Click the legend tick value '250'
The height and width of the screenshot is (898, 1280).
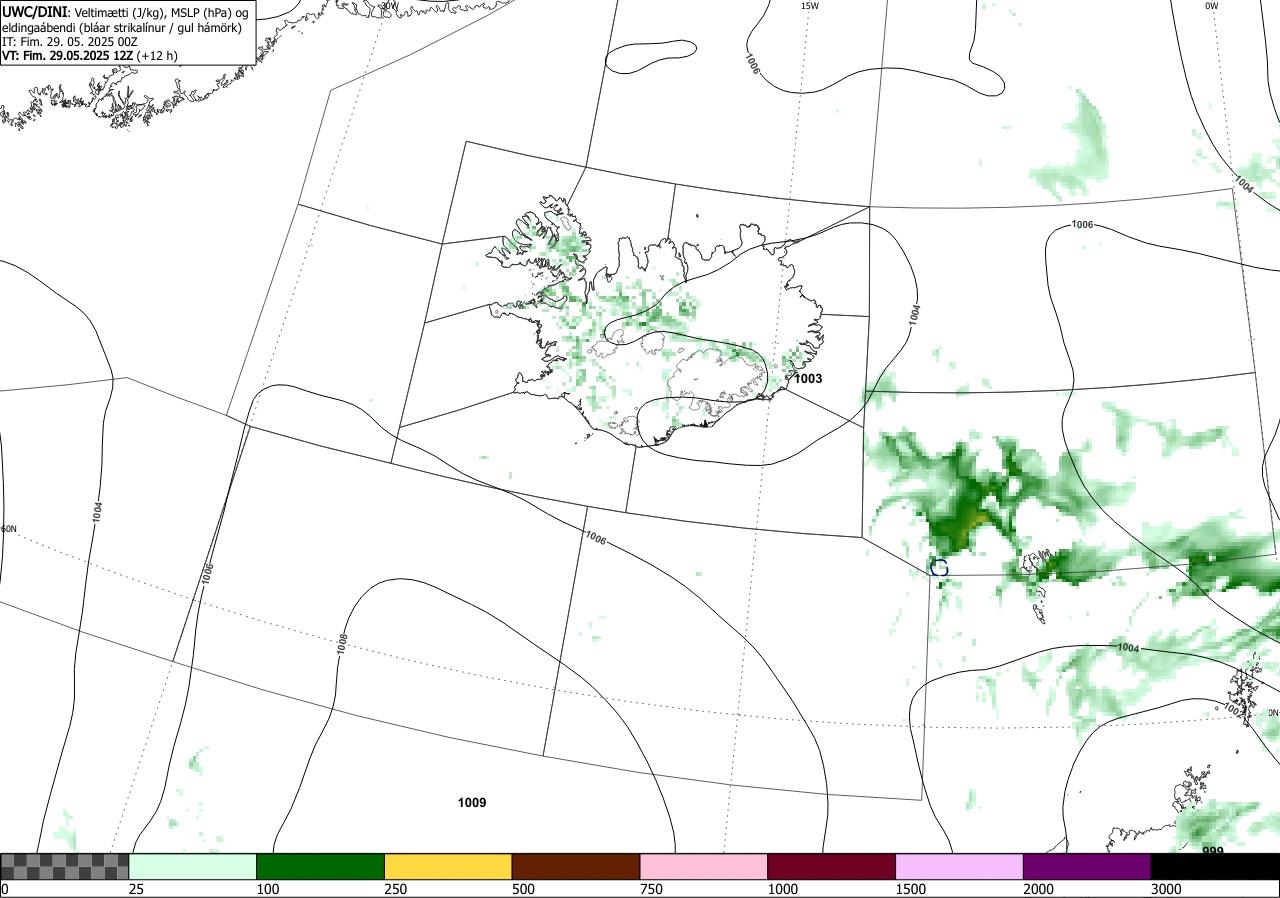point(396,889)
